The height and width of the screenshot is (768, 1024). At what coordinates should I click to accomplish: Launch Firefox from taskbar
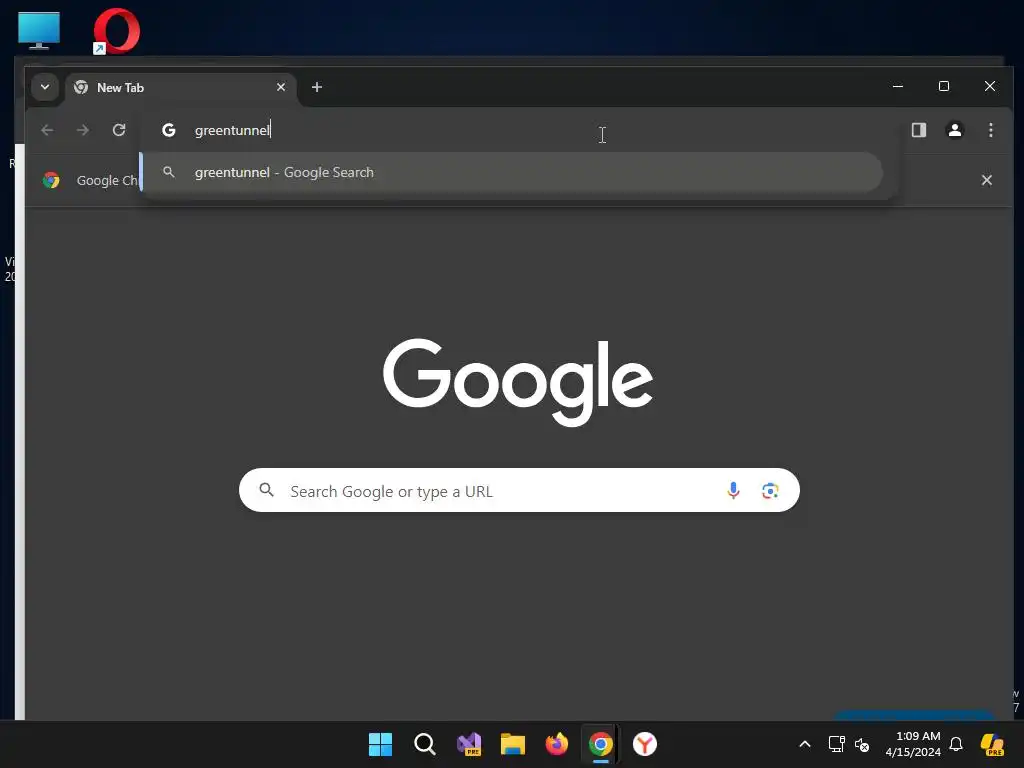click(x=557, y=744)
